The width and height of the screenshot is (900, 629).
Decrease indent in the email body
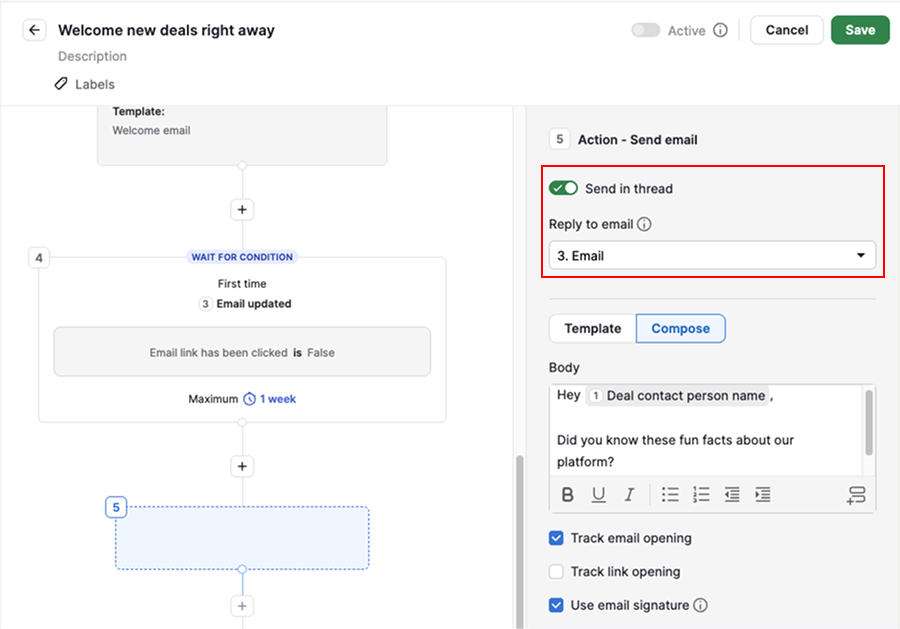(x=732, y=494)
